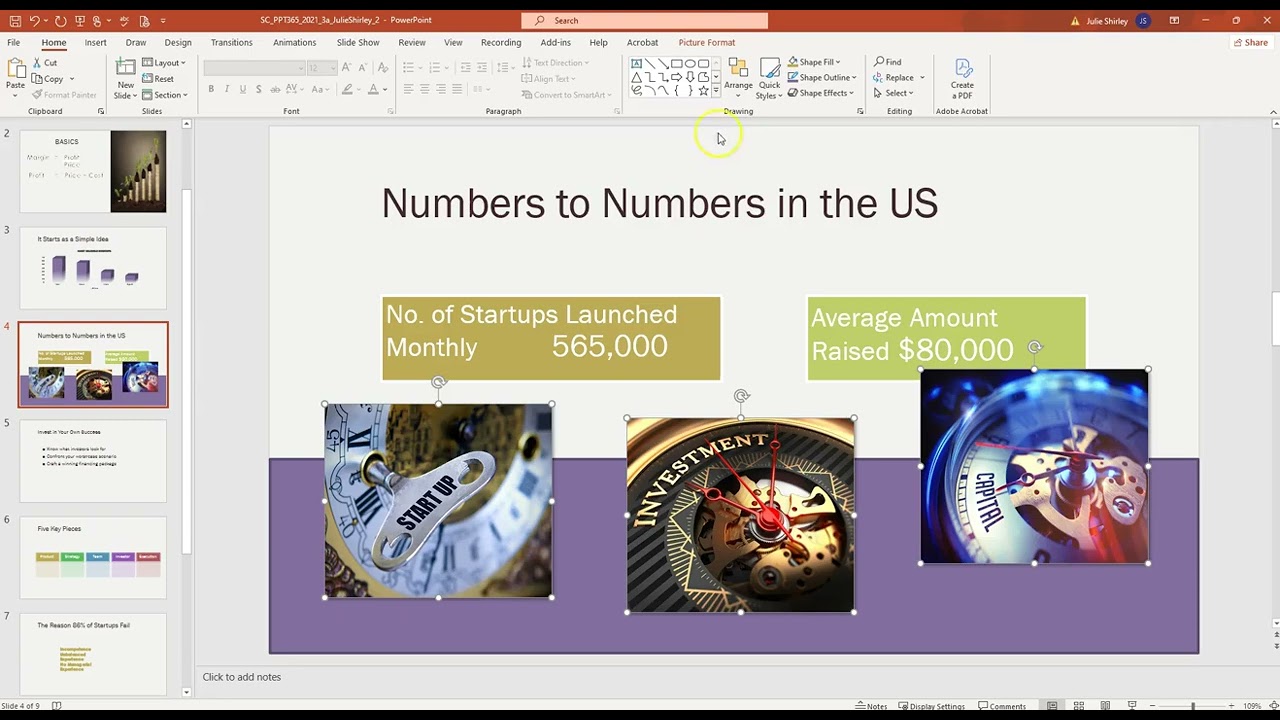Select the oval shape in shapes gallery
1280x720 pixels.
(690, 64)
